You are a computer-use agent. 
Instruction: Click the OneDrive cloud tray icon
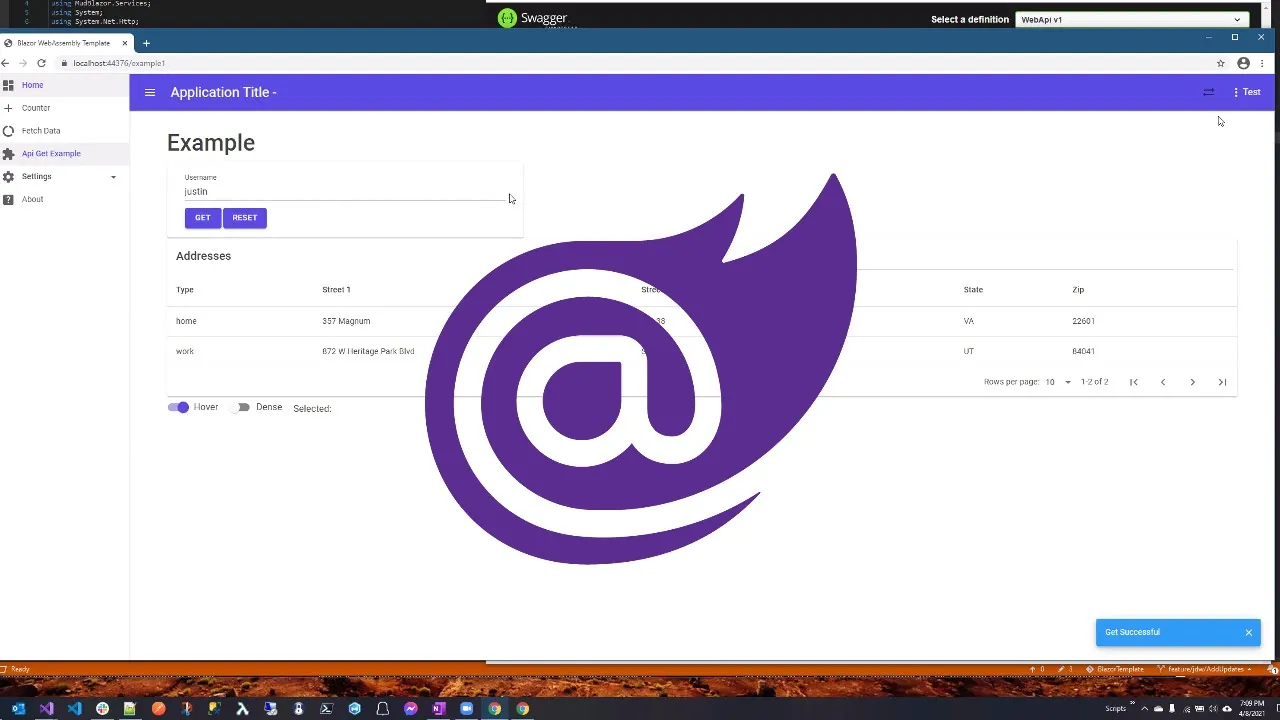1159,709
